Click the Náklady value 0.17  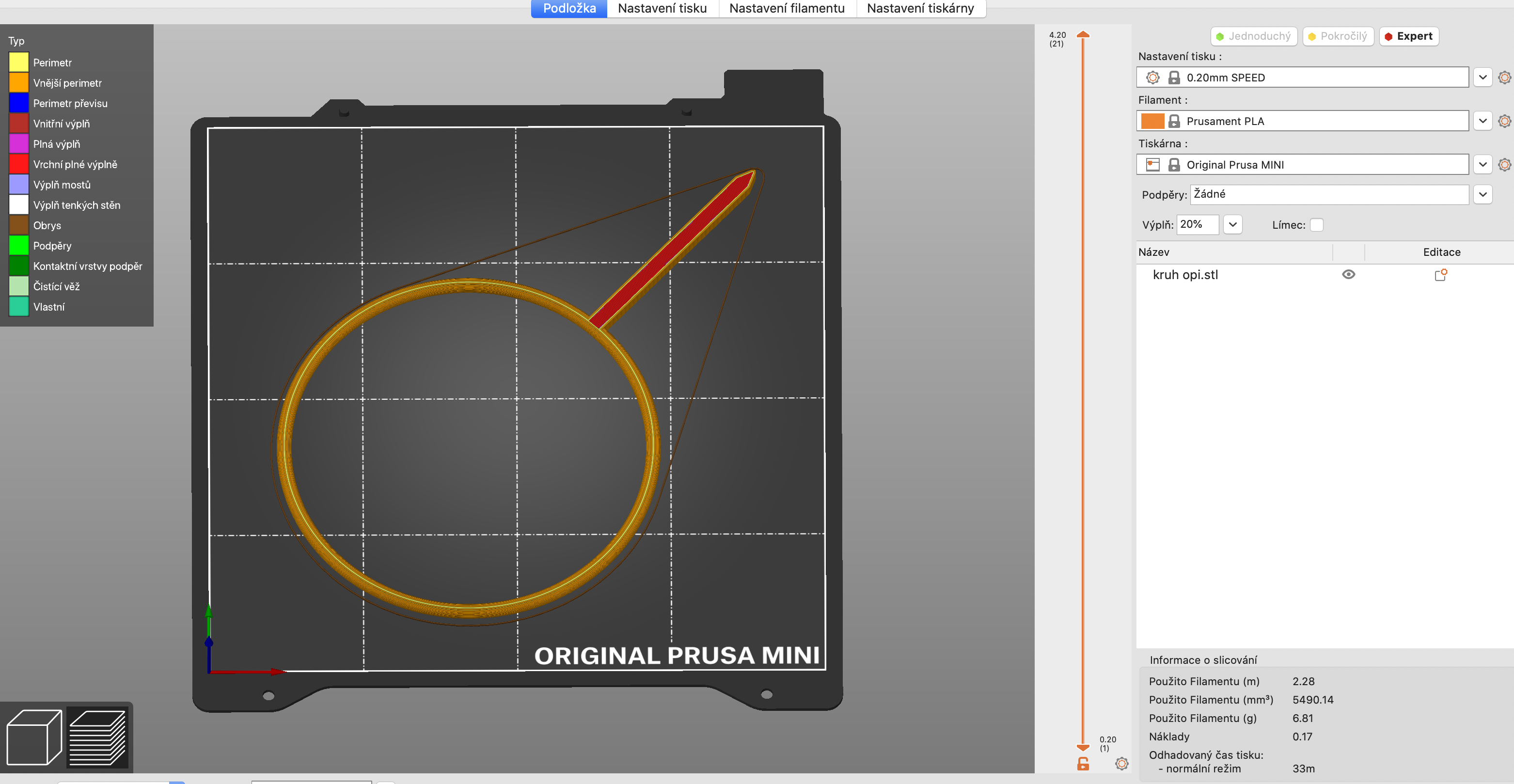(x=1302, y=737)
